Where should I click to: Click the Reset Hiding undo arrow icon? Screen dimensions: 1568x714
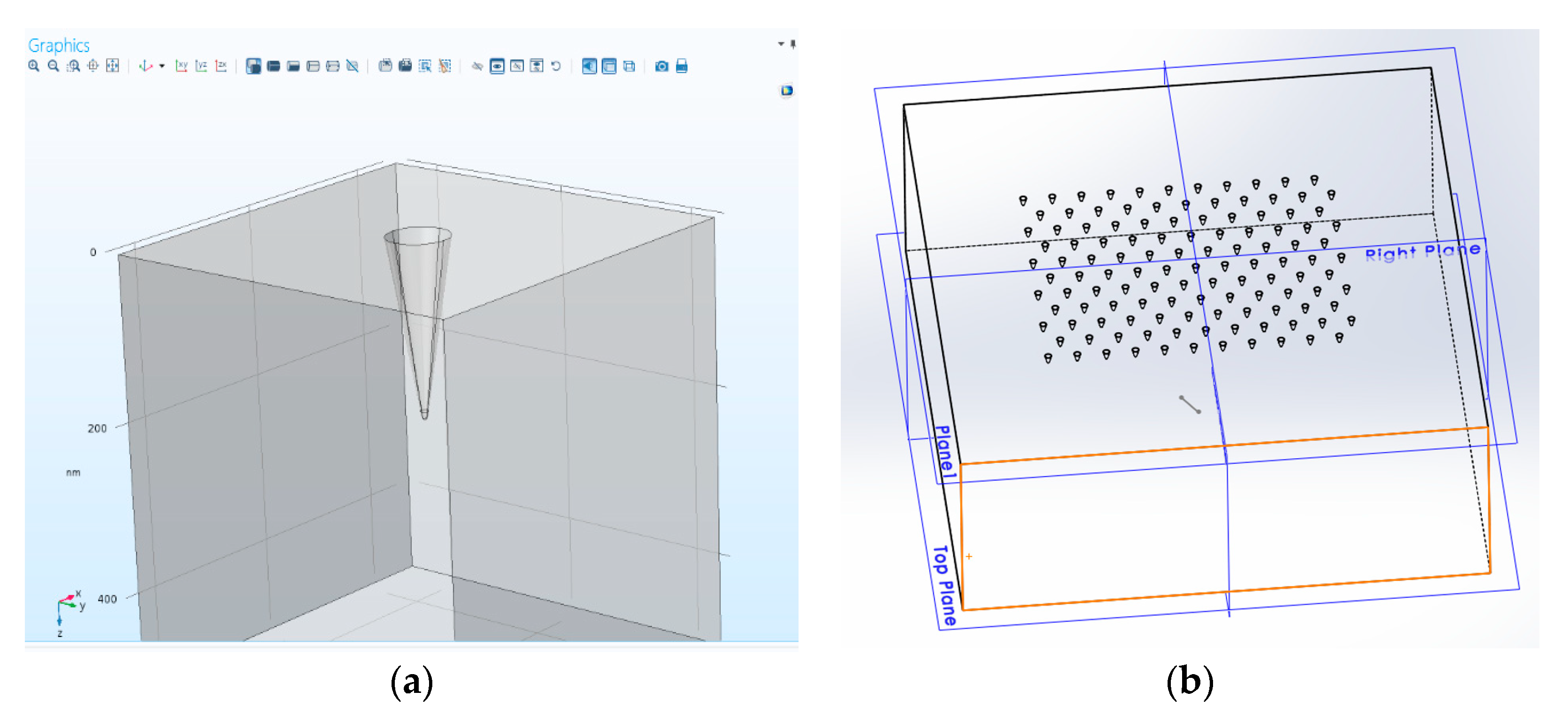(556, 66)
